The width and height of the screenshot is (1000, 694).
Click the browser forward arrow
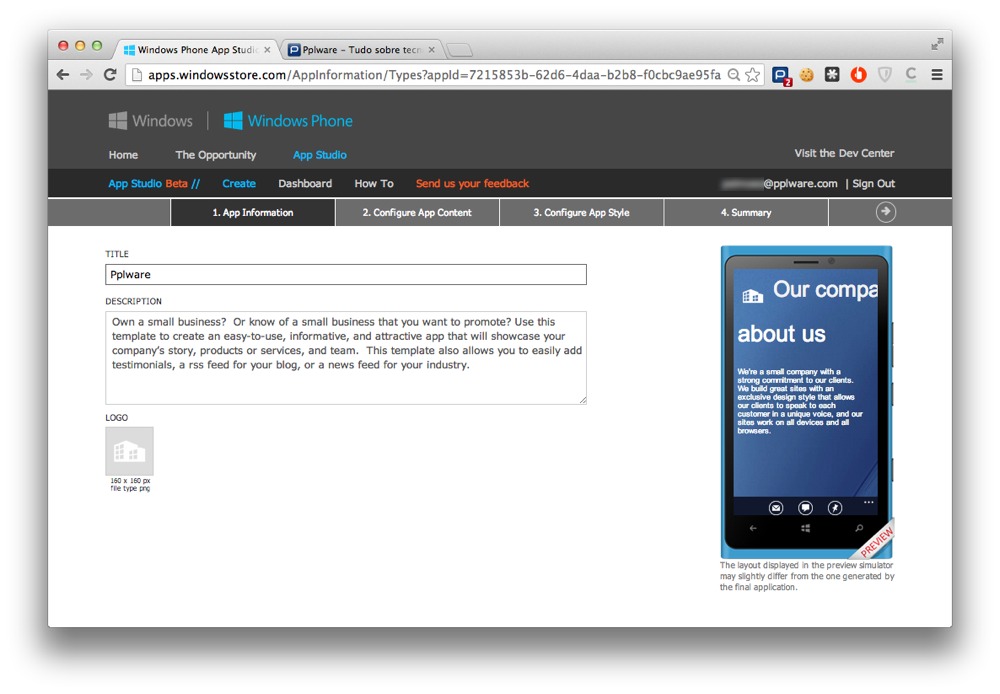[x=86, y=75]
